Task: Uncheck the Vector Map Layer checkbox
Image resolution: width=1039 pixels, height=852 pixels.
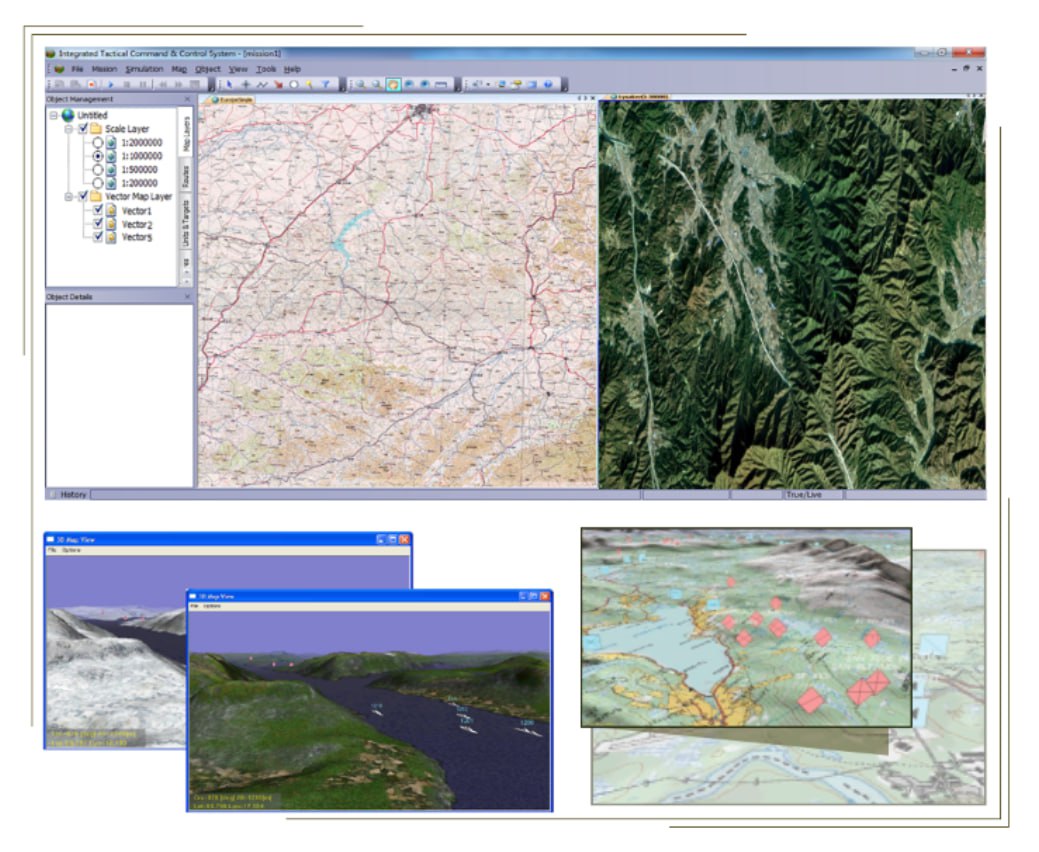Action: [x=83, y=197]
